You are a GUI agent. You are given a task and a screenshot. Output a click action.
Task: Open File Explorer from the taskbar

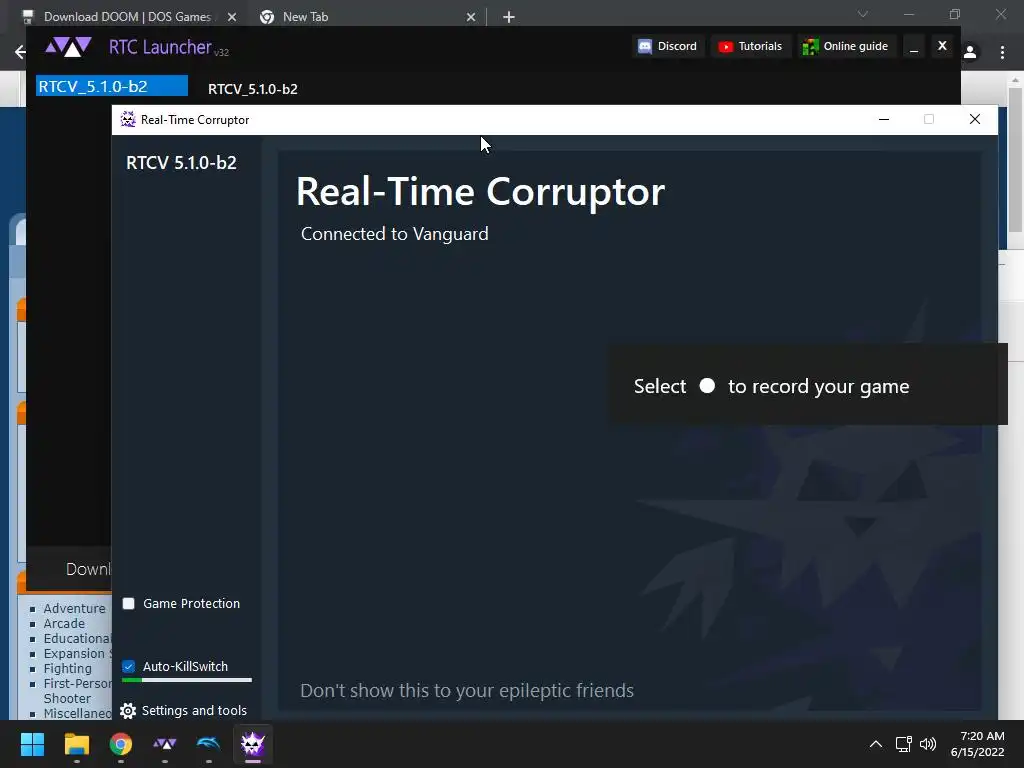(x=76, y=744)
